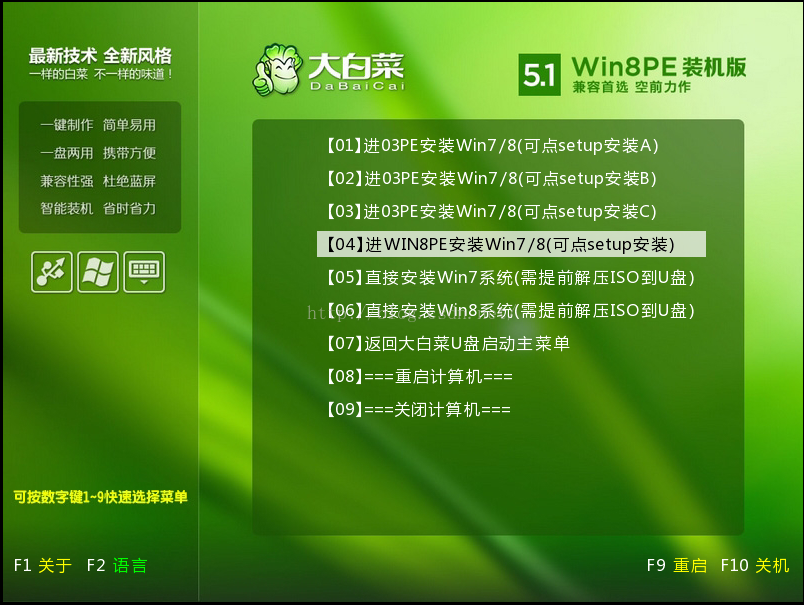Choose highlighted entry 04, 进WIN8PE安装Win7/8
This screenshot has width=804, height=605.
[511, 244]
